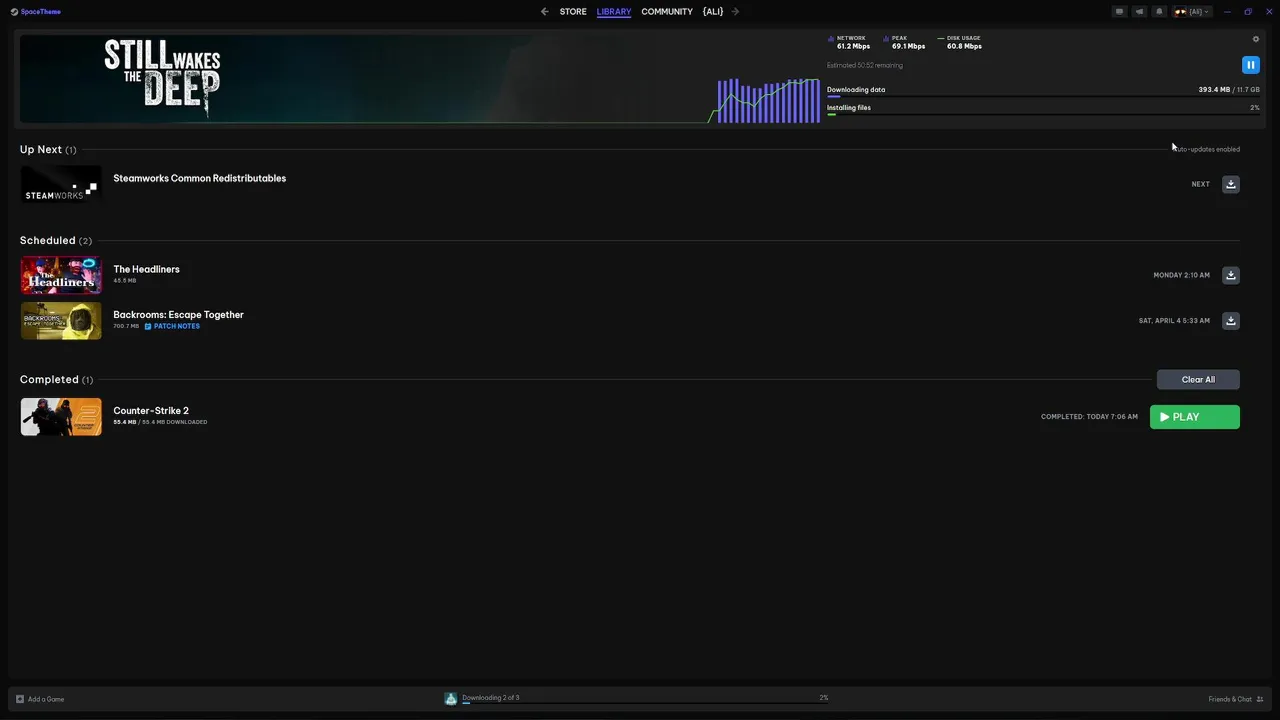Click the Installing files progress bar
The image size is (1280, 720).
coord(1043,115)
